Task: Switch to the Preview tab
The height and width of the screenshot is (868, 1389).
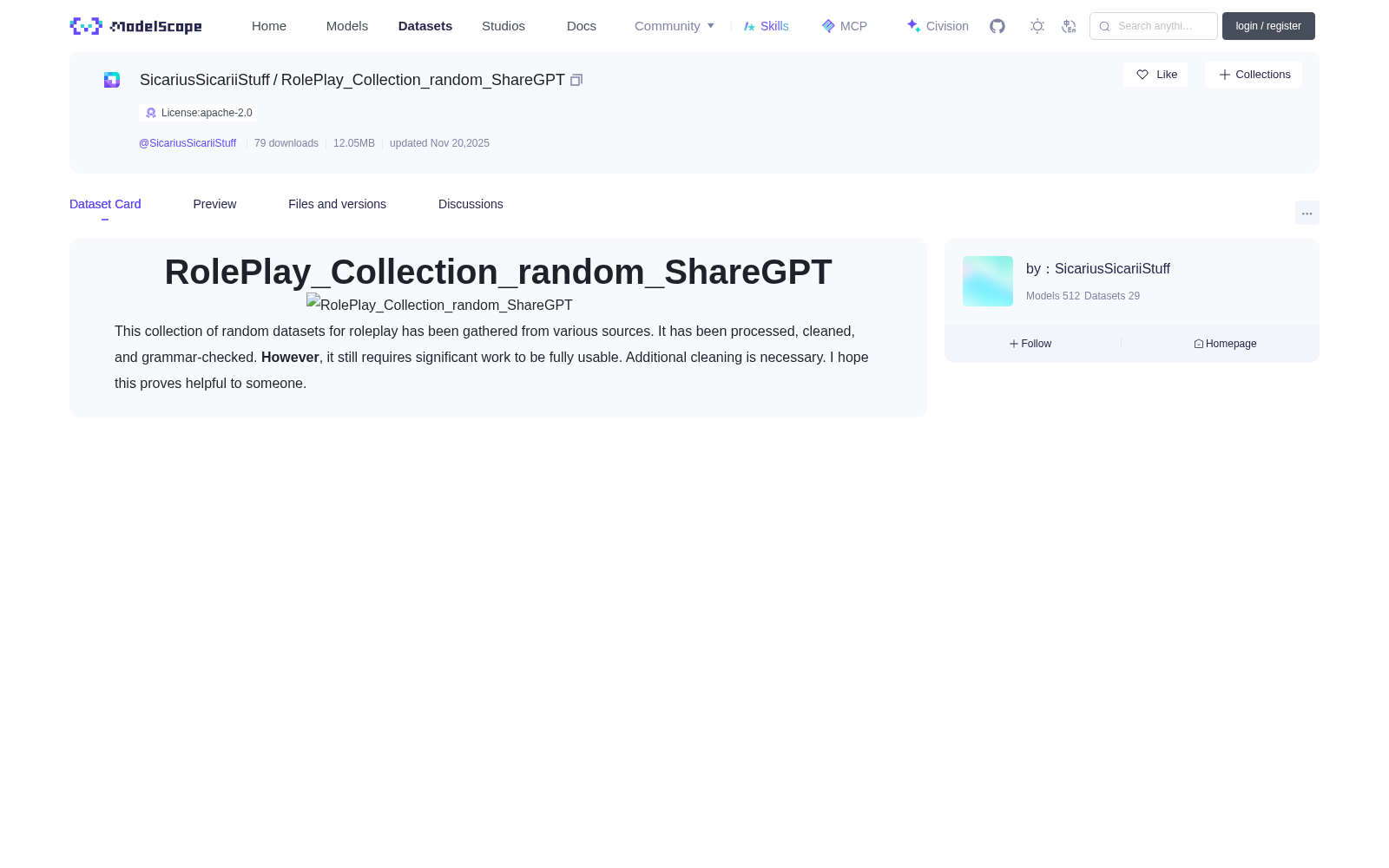Action: [x=214, y=204]
